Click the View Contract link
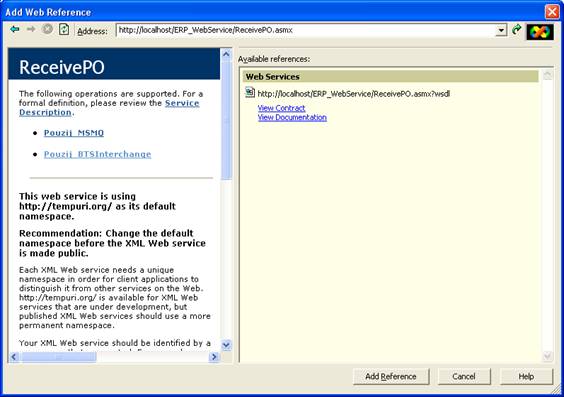 [281, 108]
